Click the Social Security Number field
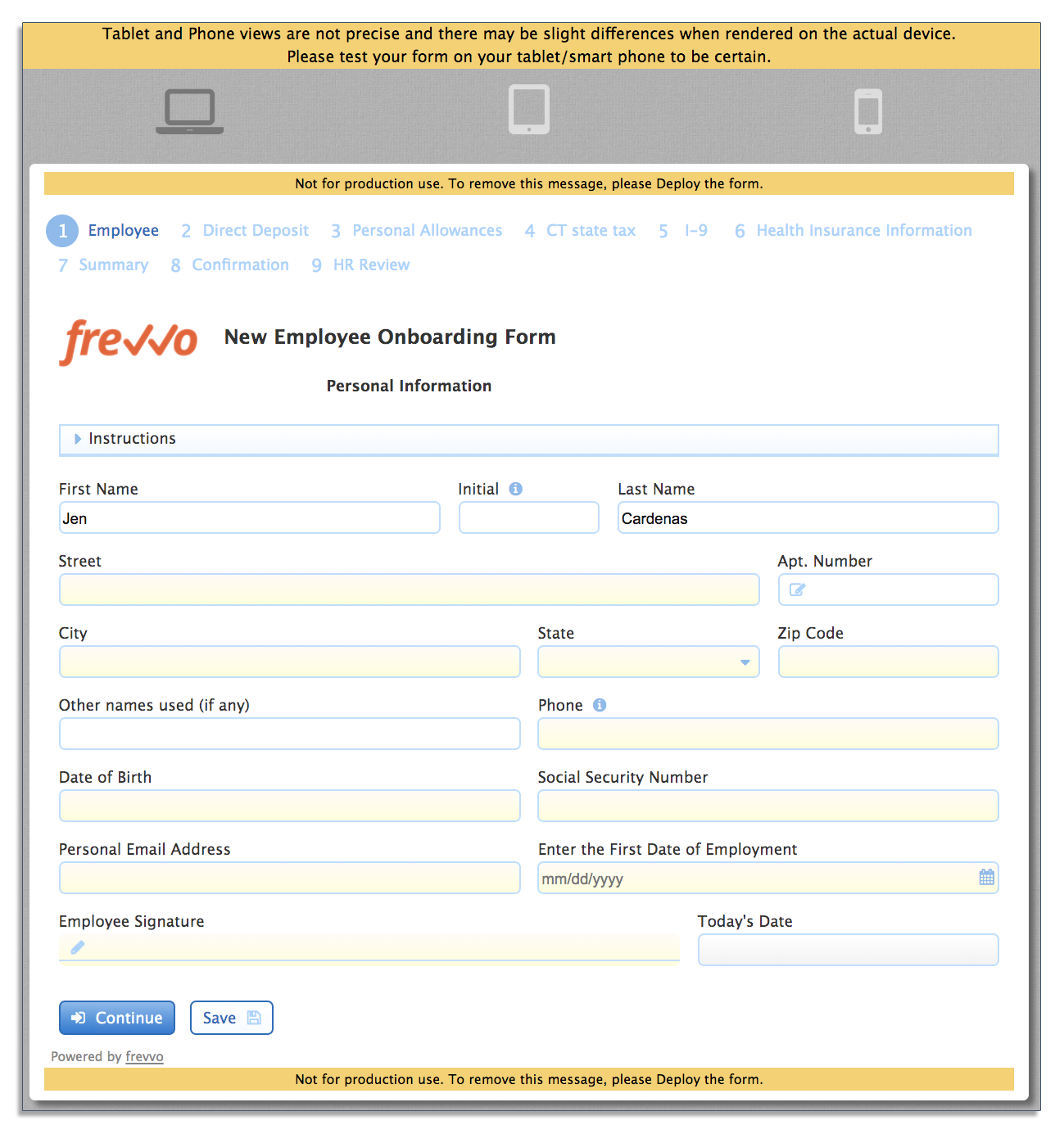Image resolution: width=1064 pixels, height=1134 pixels. coord(768,806)
